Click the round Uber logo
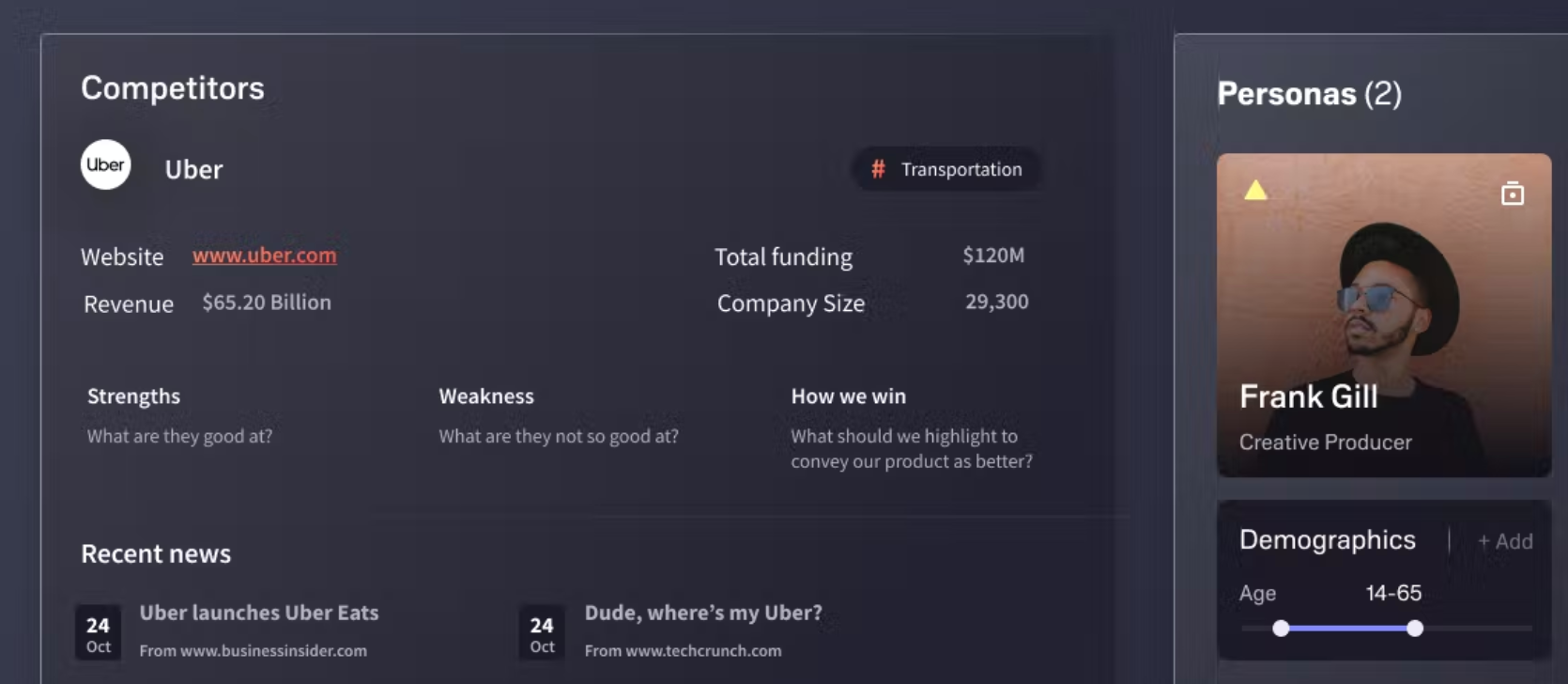 [x=105, y=164]
